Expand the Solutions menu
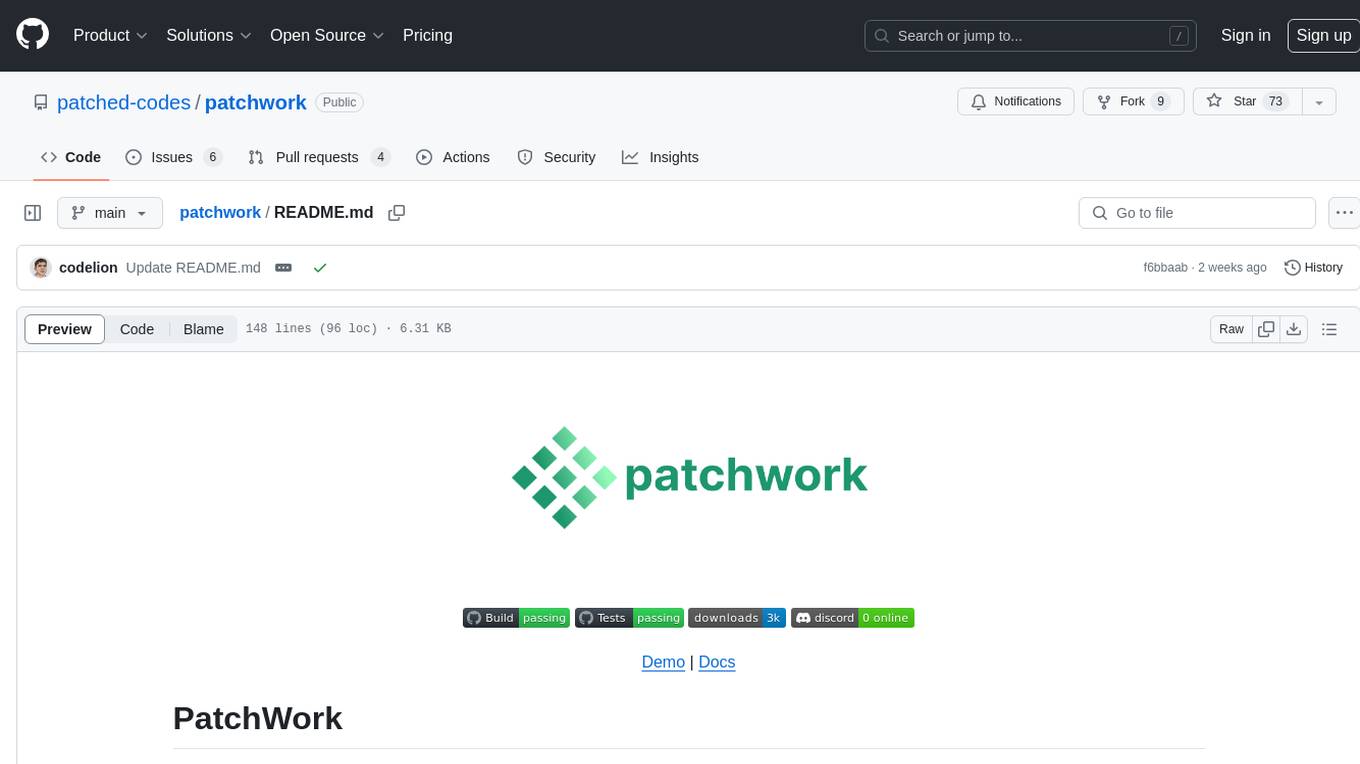Screen dimensions: 1360x764 point(209,35)
